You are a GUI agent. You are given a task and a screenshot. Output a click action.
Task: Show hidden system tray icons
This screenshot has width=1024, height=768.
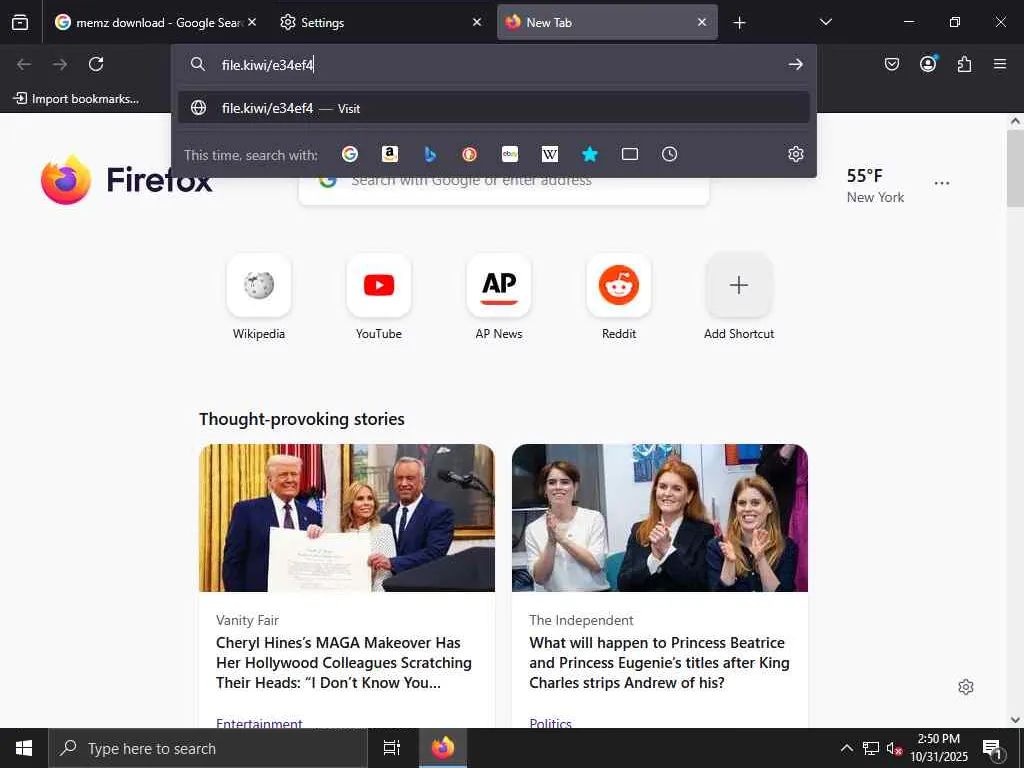pos(846,748)
